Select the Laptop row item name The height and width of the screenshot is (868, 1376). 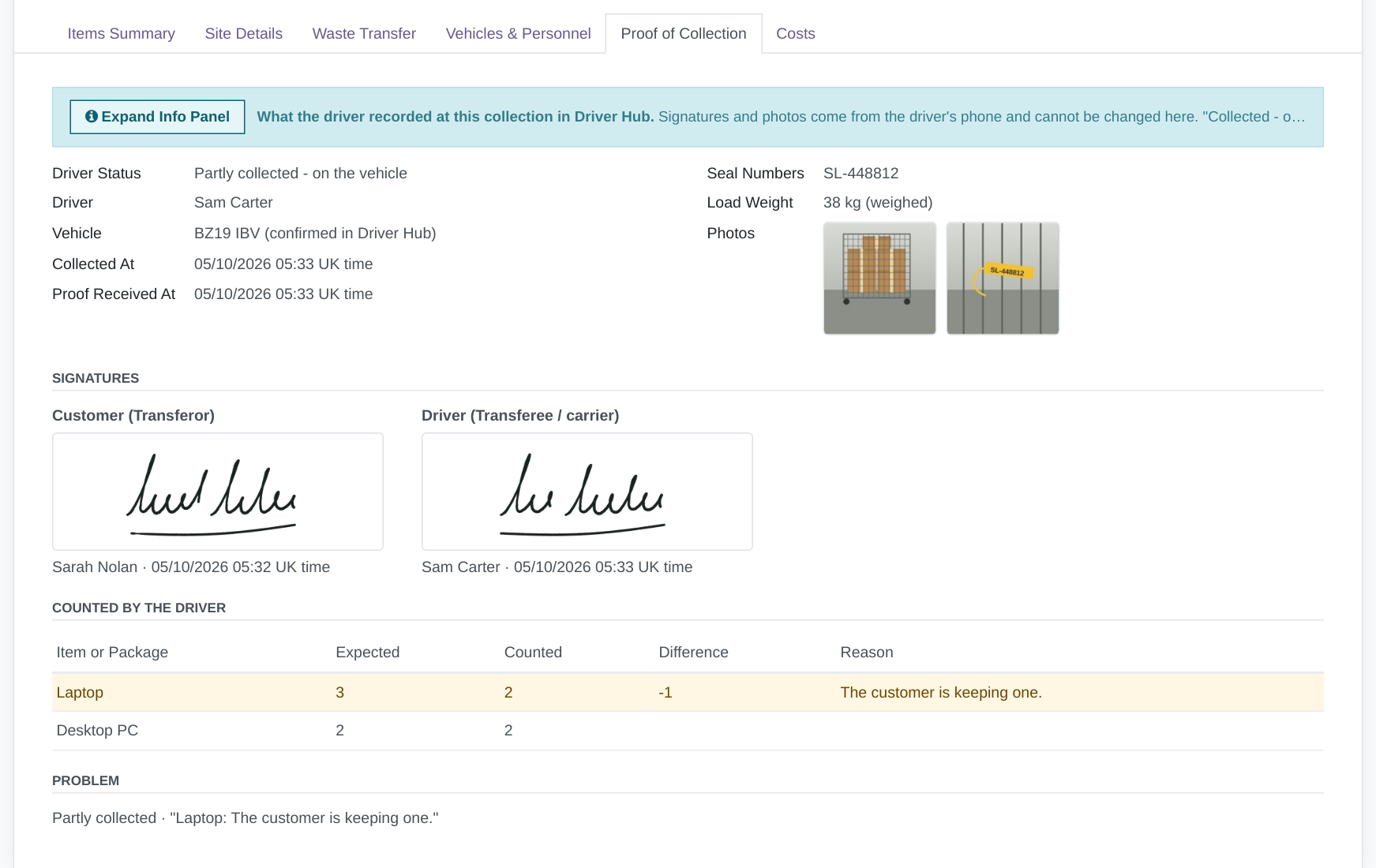point(80,693)
